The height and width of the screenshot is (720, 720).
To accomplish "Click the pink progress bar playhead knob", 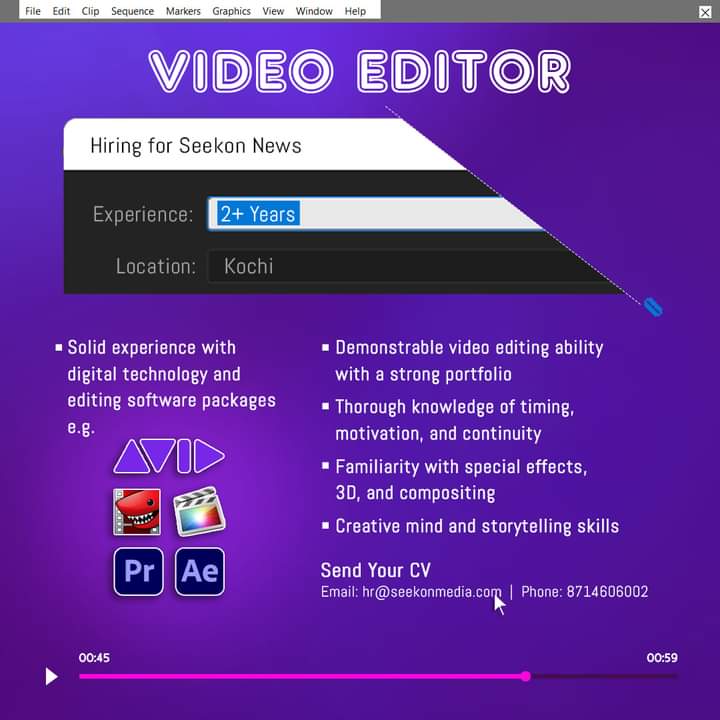I will coord(526,677).
